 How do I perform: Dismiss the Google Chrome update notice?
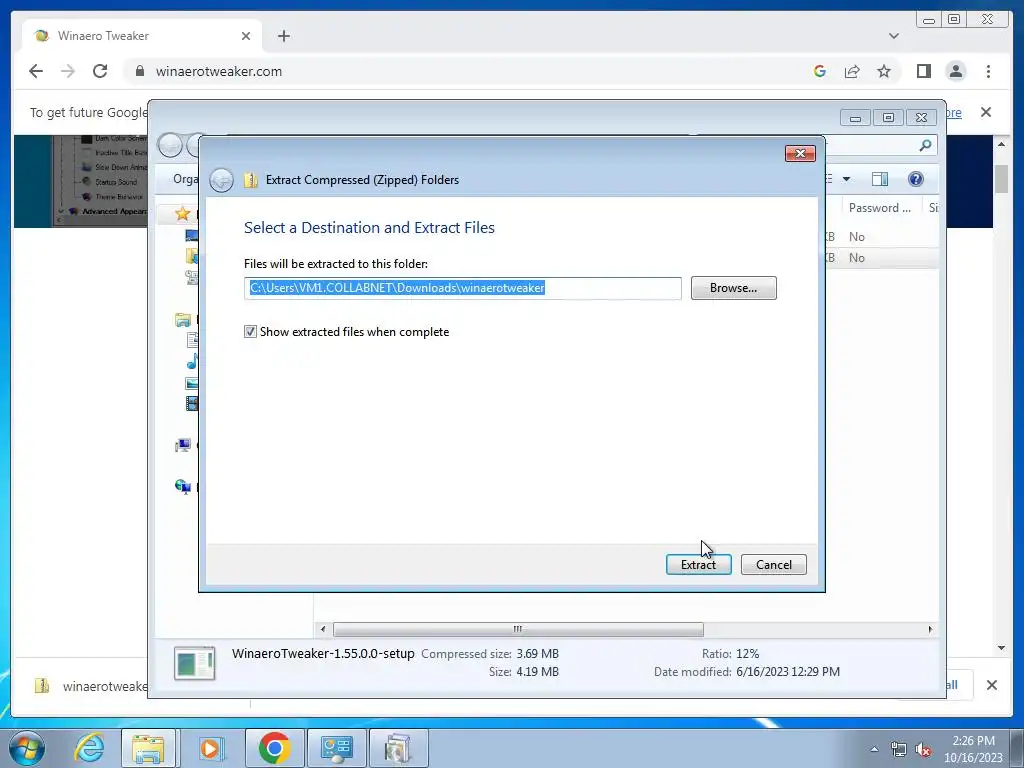click(x=986, y=112)
